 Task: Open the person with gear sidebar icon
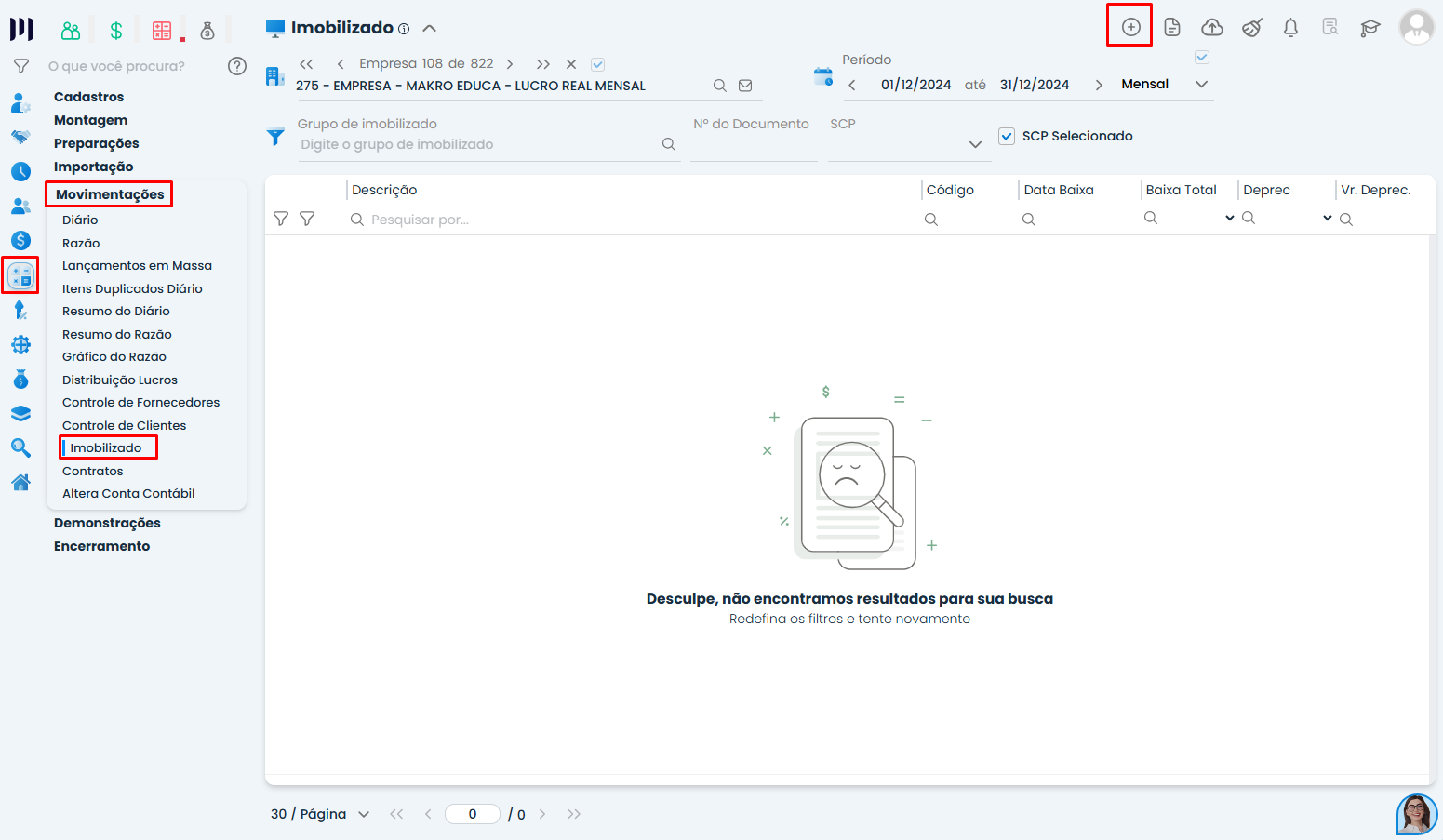pos(20,103)
